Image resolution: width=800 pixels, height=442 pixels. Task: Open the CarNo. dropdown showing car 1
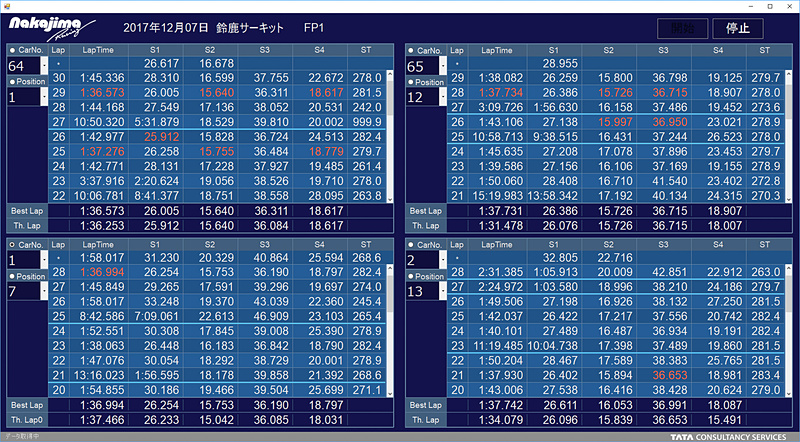pos(44,260)
